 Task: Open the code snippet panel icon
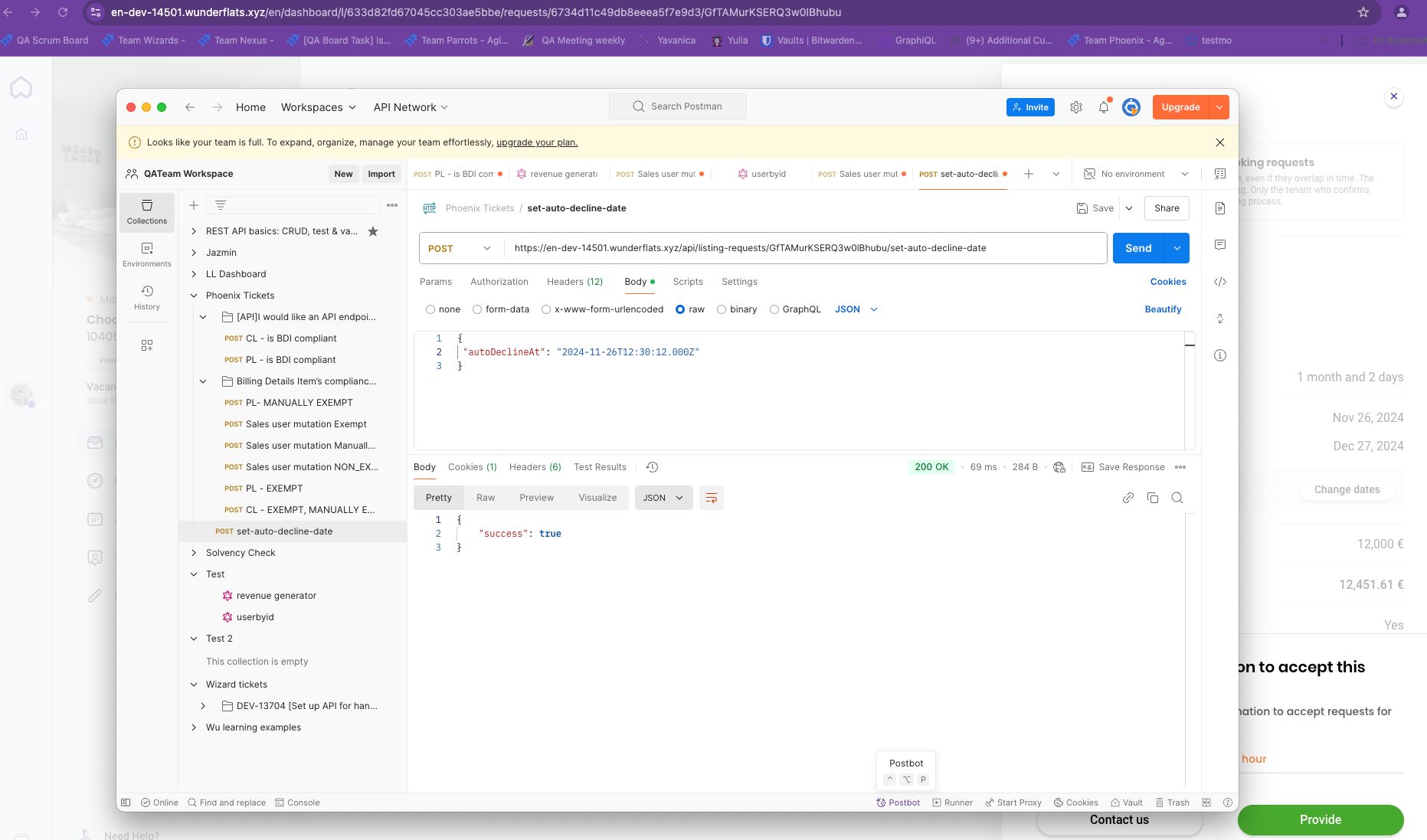coord(1220,282)
